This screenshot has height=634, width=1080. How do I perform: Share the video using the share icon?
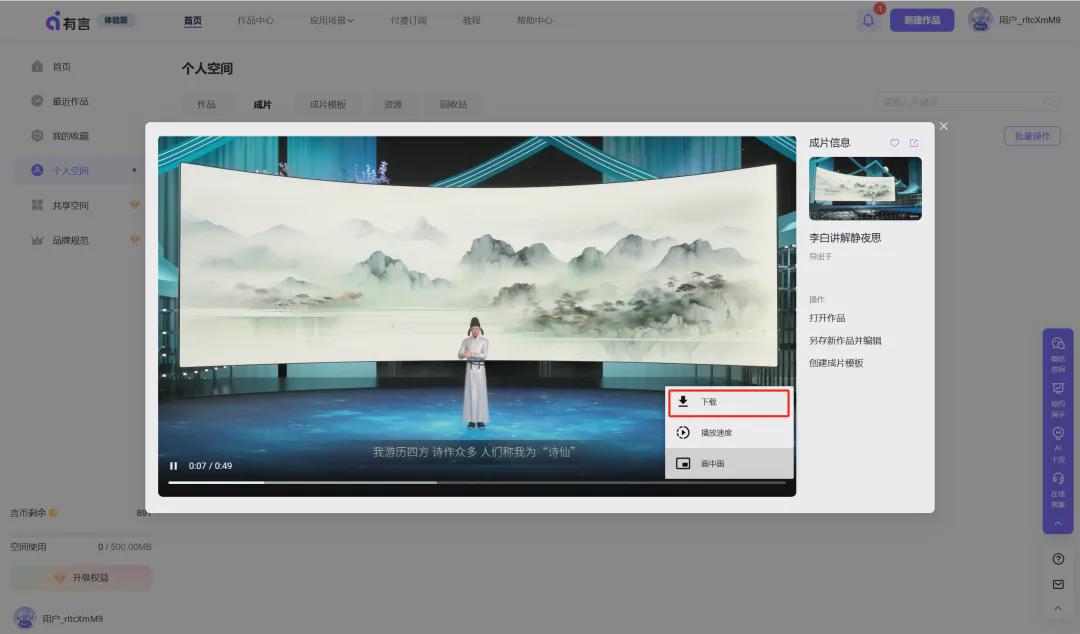[913, 142]
